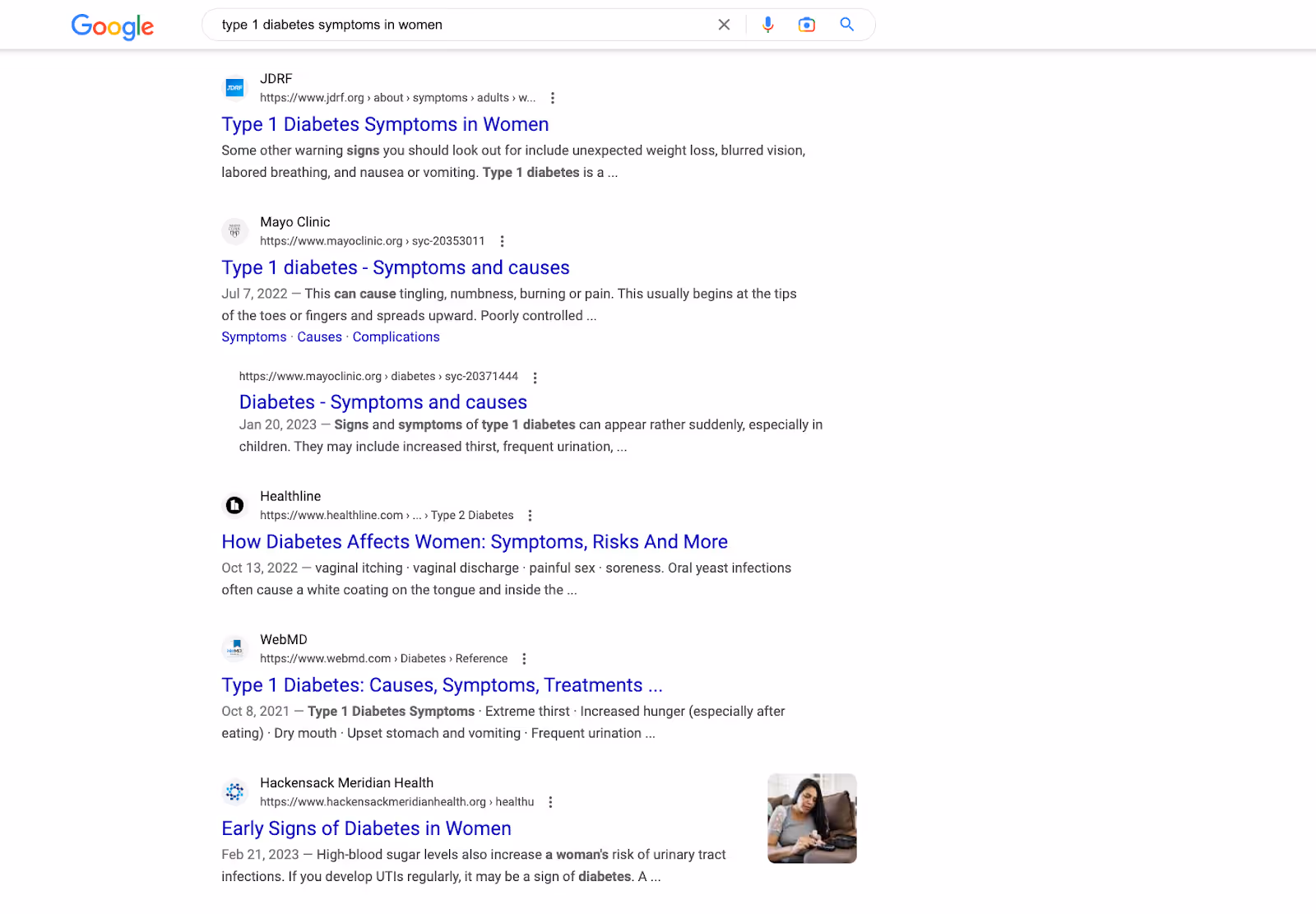Viewport: 1316px width, 914px height.
Task: Start voice search with microphone icon
Action: click(767, 25)
